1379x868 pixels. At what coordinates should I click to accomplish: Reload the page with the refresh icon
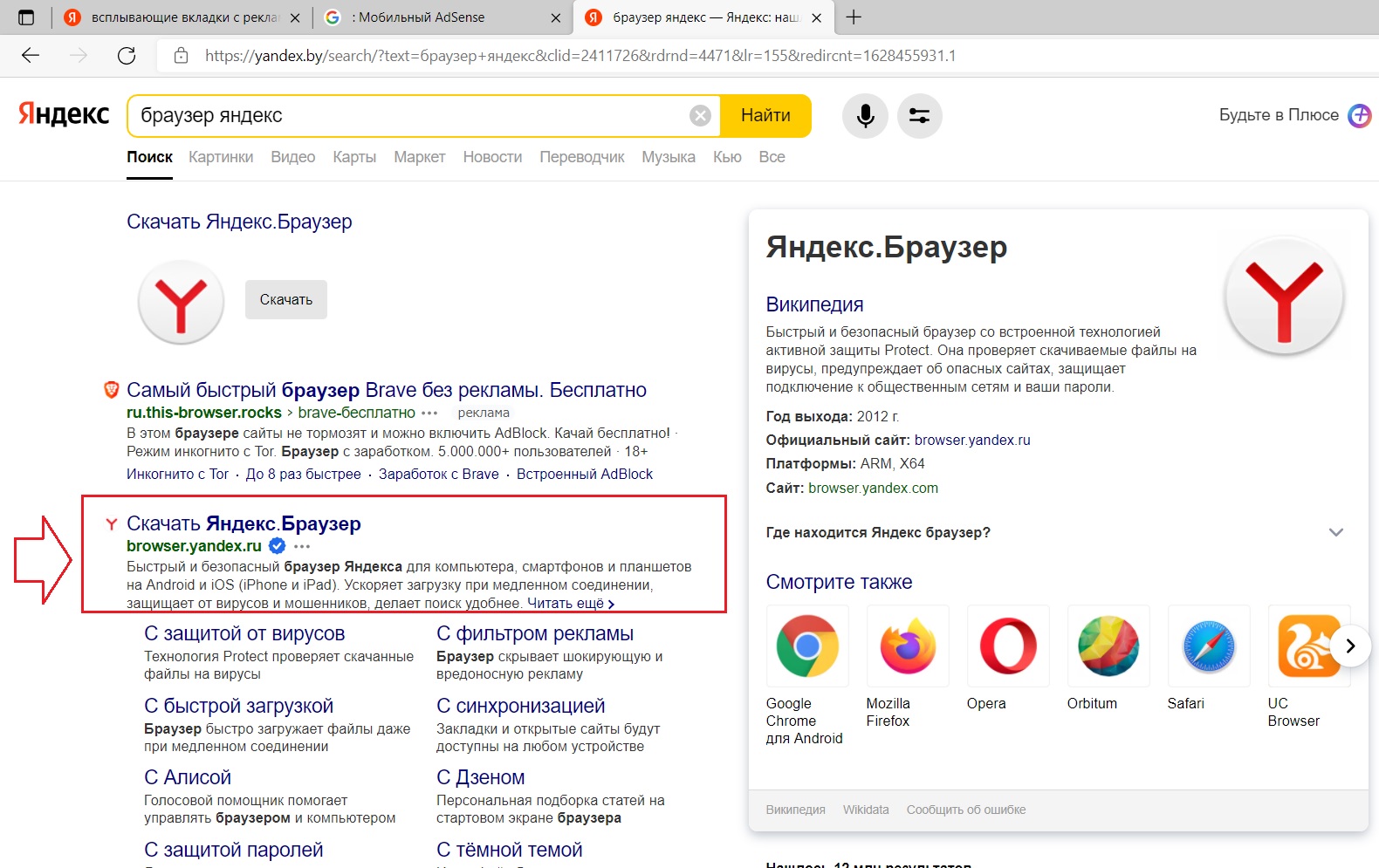coord(127,56)
